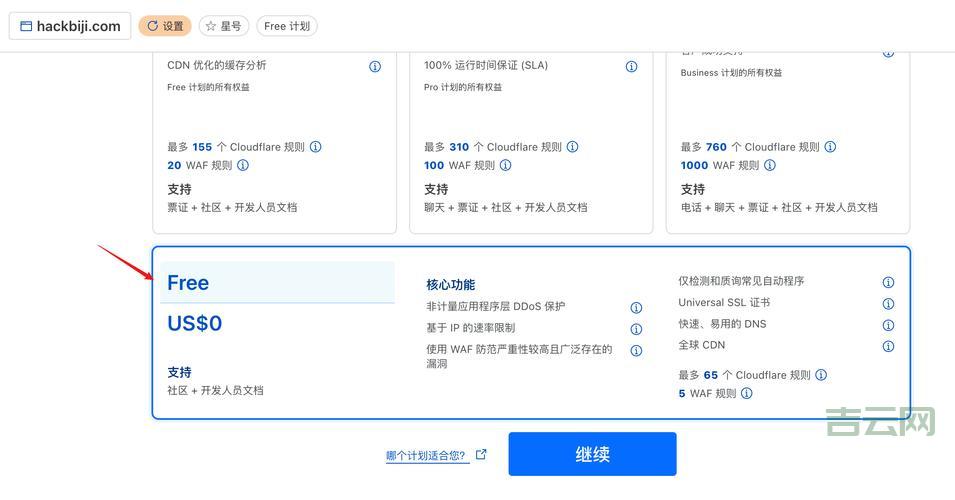Click the US$0 price text

(x=195, y=323)
